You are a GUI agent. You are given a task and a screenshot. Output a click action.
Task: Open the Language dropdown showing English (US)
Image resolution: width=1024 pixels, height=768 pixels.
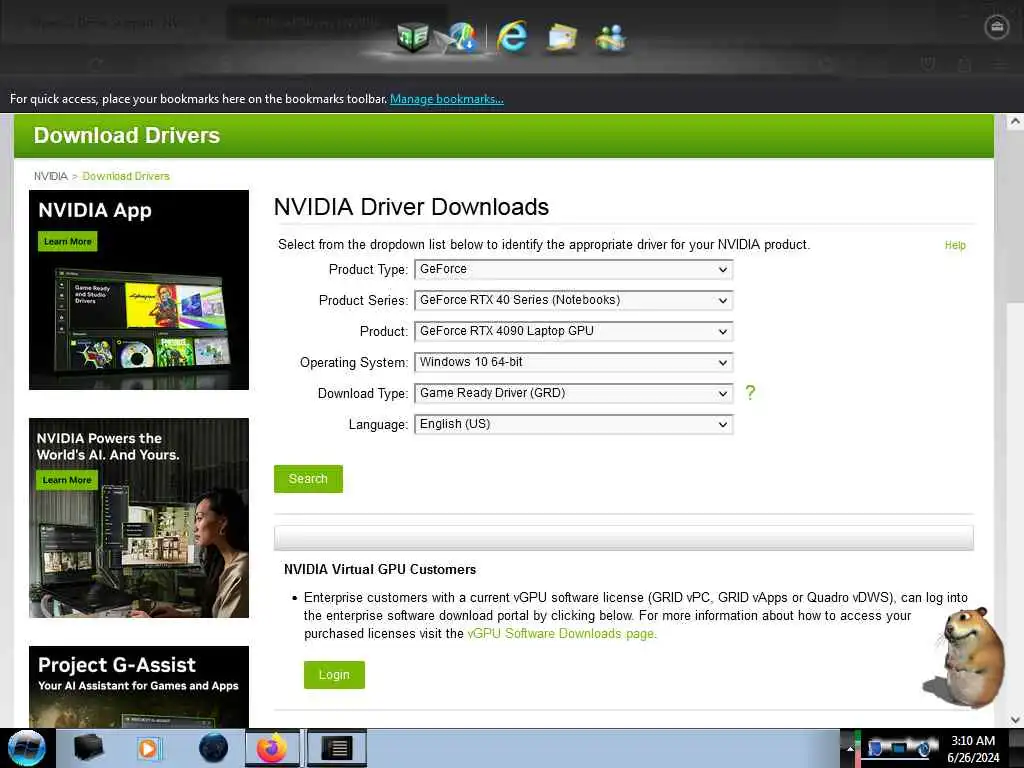point(573,424)
